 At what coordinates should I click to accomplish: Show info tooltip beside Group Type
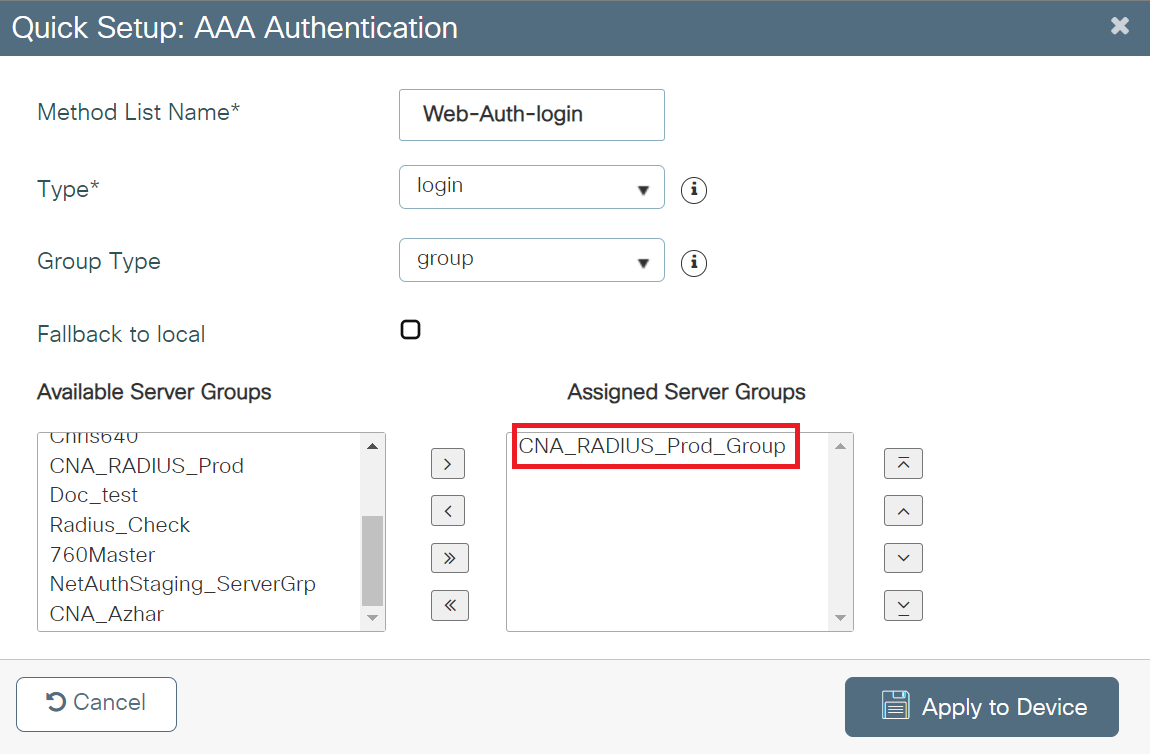(x=693, y=263)
